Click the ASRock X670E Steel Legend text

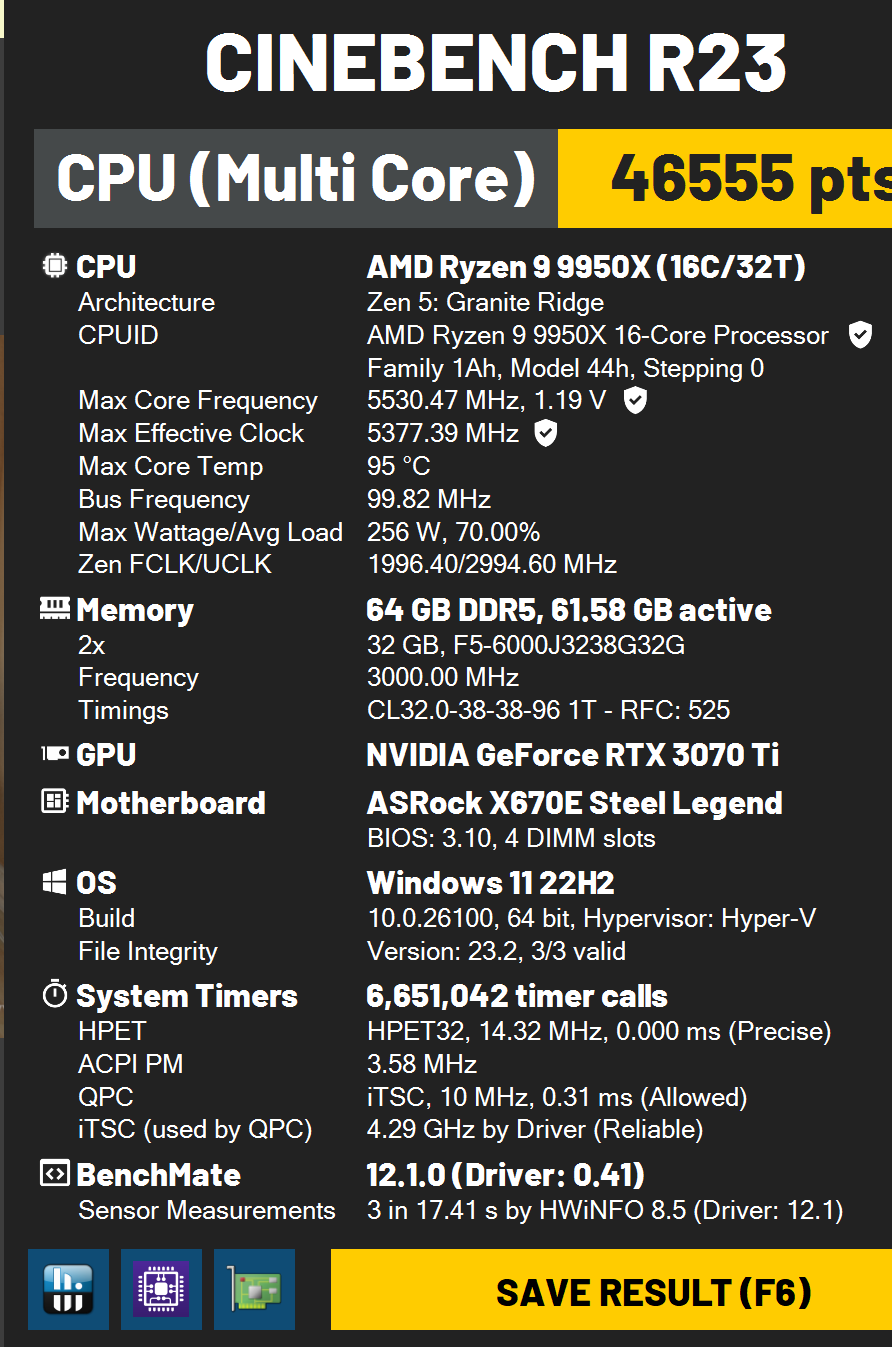pyautogui.click(x=574, y=803)
